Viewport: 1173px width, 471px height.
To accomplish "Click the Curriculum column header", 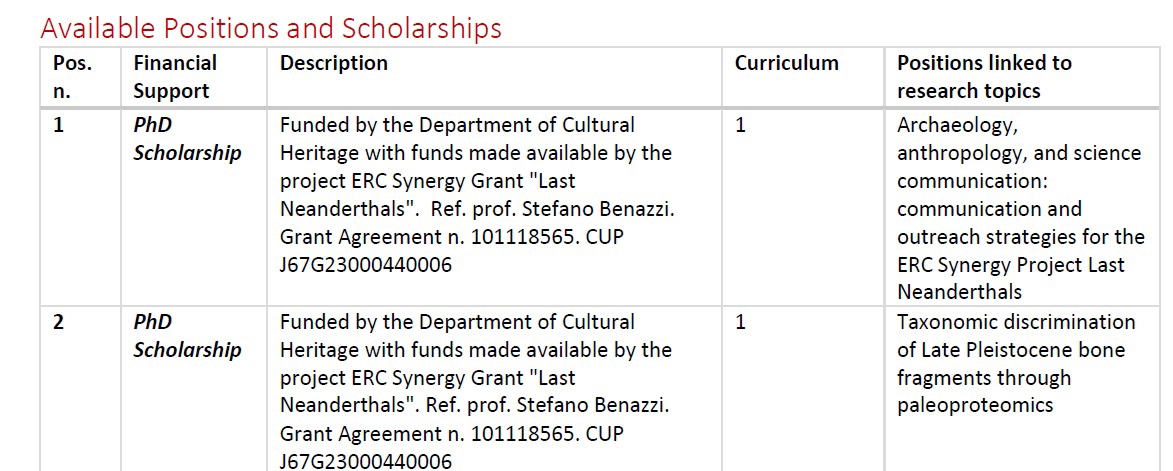I will (x=786, y=63).
